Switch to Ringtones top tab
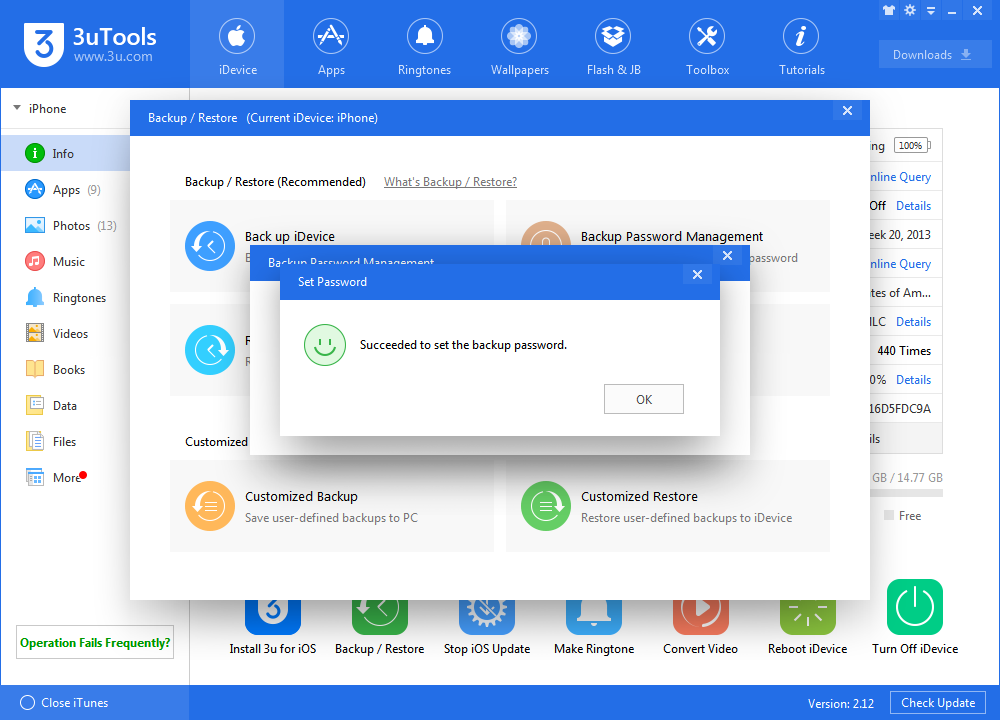Screen dimensions: 1000x720 (424, 47)
